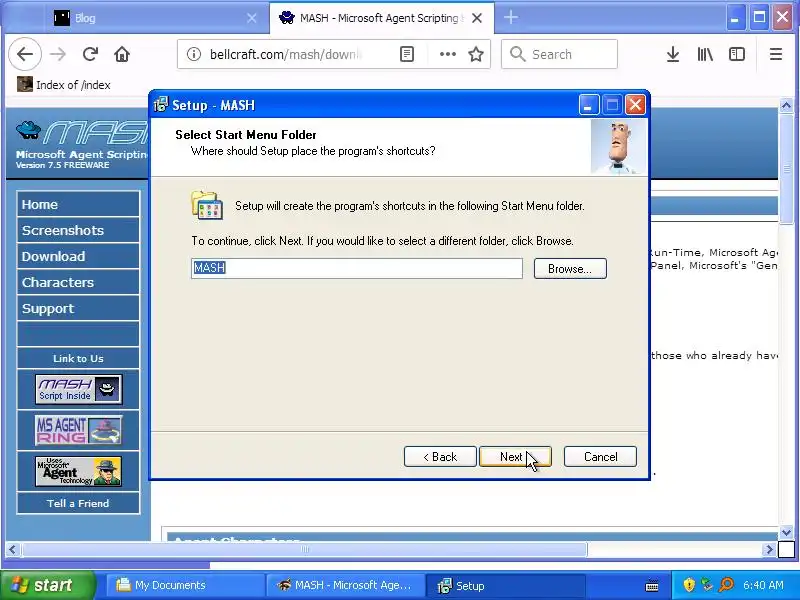Viewport: 800px width, 600px height.
Task: Open the Library icon
Action: coord(705,54)
